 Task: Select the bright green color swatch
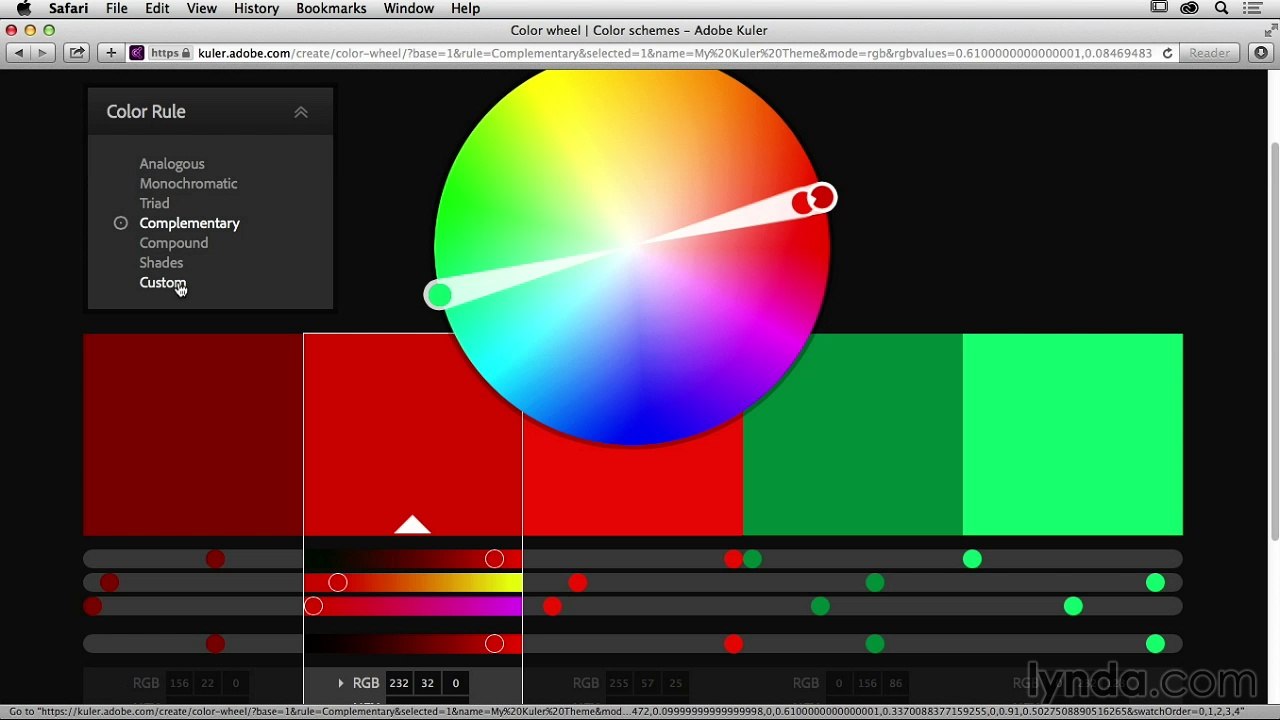click(x=1073, y=434)
